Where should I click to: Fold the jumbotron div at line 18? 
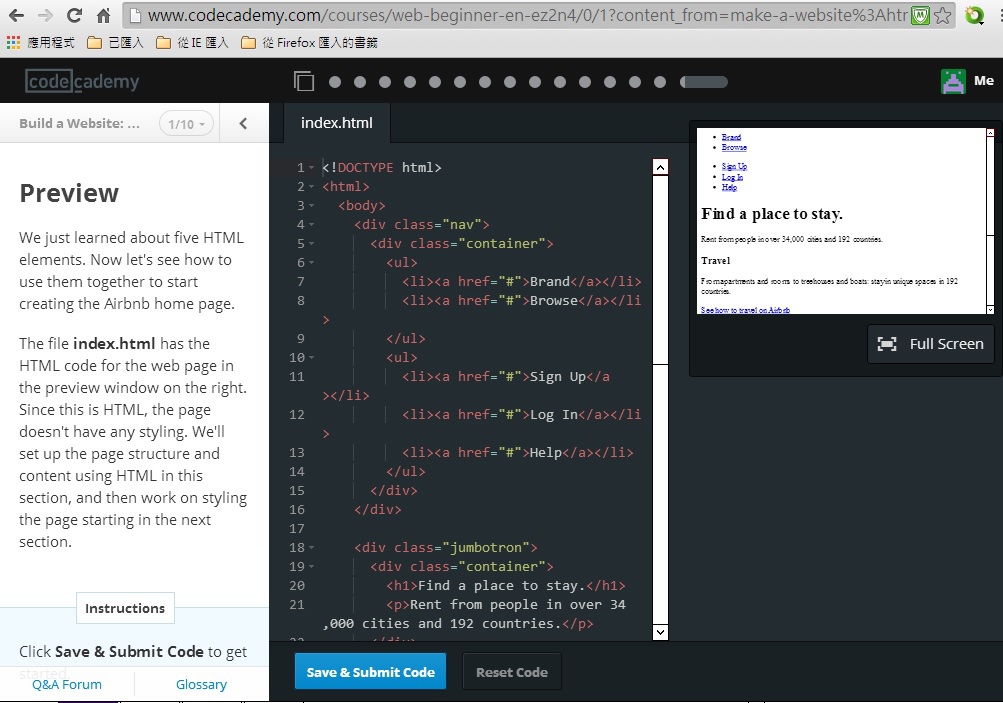point(312,548)
